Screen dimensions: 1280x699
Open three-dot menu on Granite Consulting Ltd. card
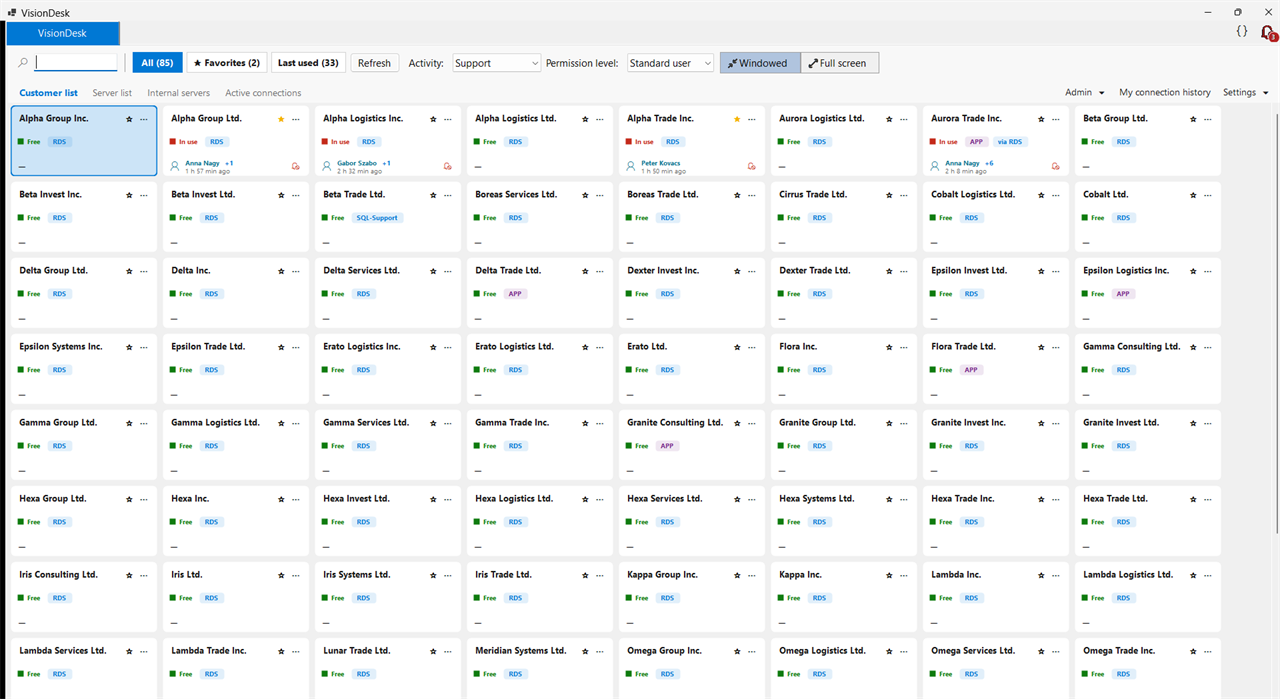[x=752, y=423]
